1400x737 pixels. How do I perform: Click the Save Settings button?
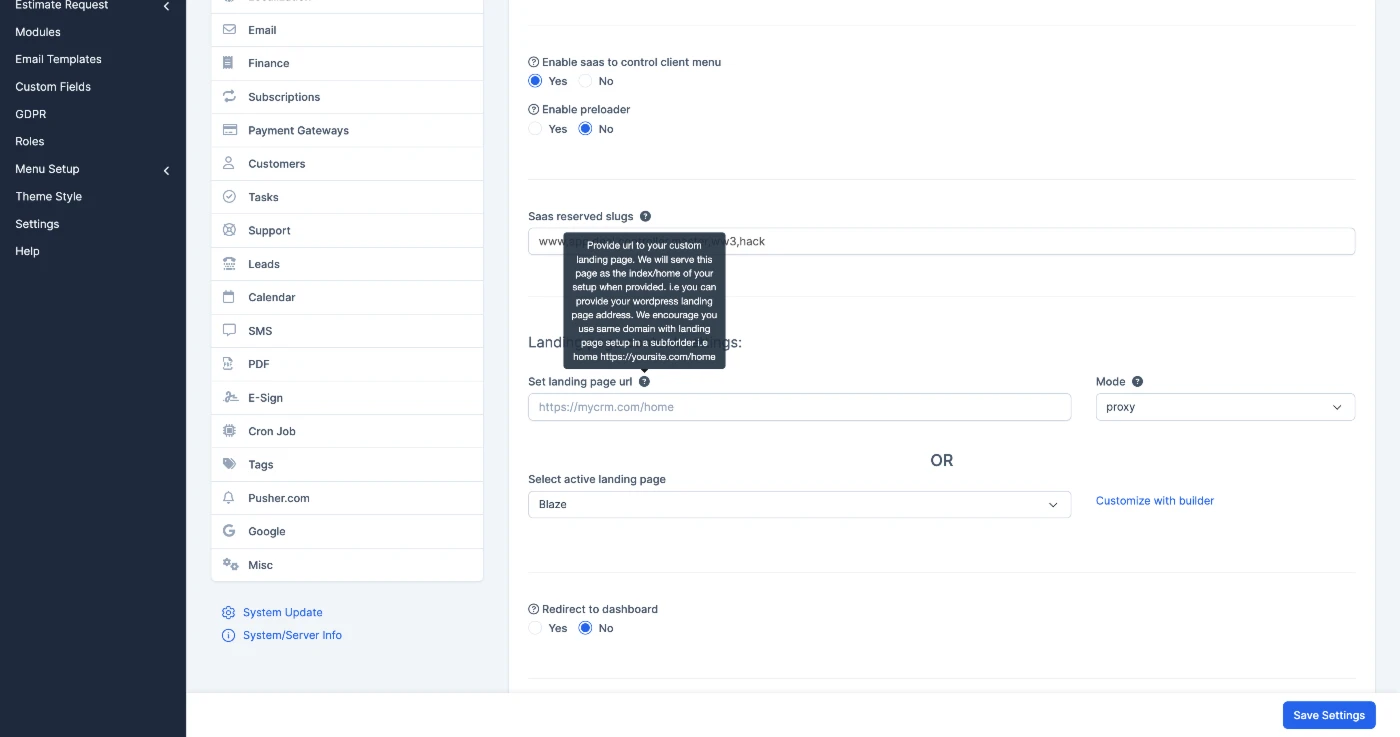1329,715
